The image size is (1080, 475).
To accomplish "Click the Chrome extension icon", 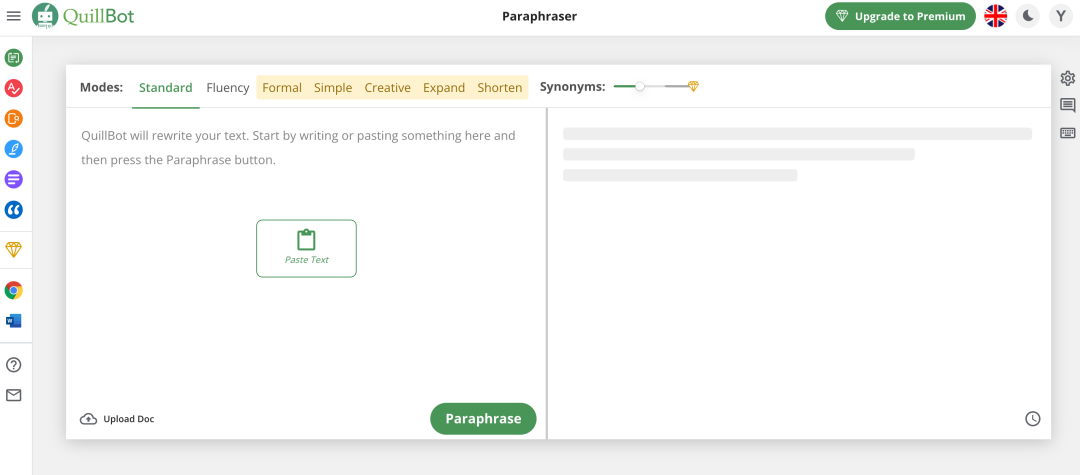I will tap(14, 291).
